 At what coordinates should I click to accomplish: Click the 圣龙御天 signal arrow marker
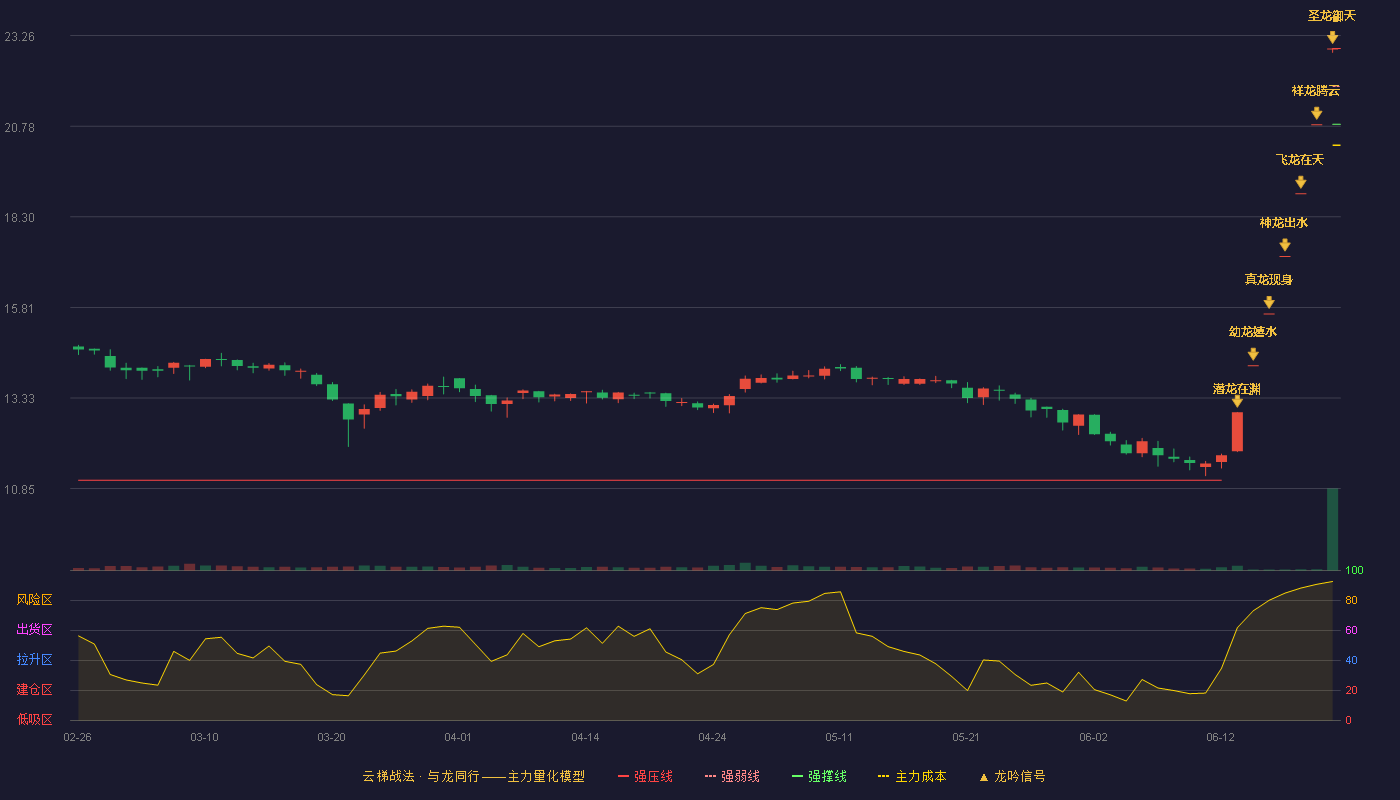pos(1332,38)
